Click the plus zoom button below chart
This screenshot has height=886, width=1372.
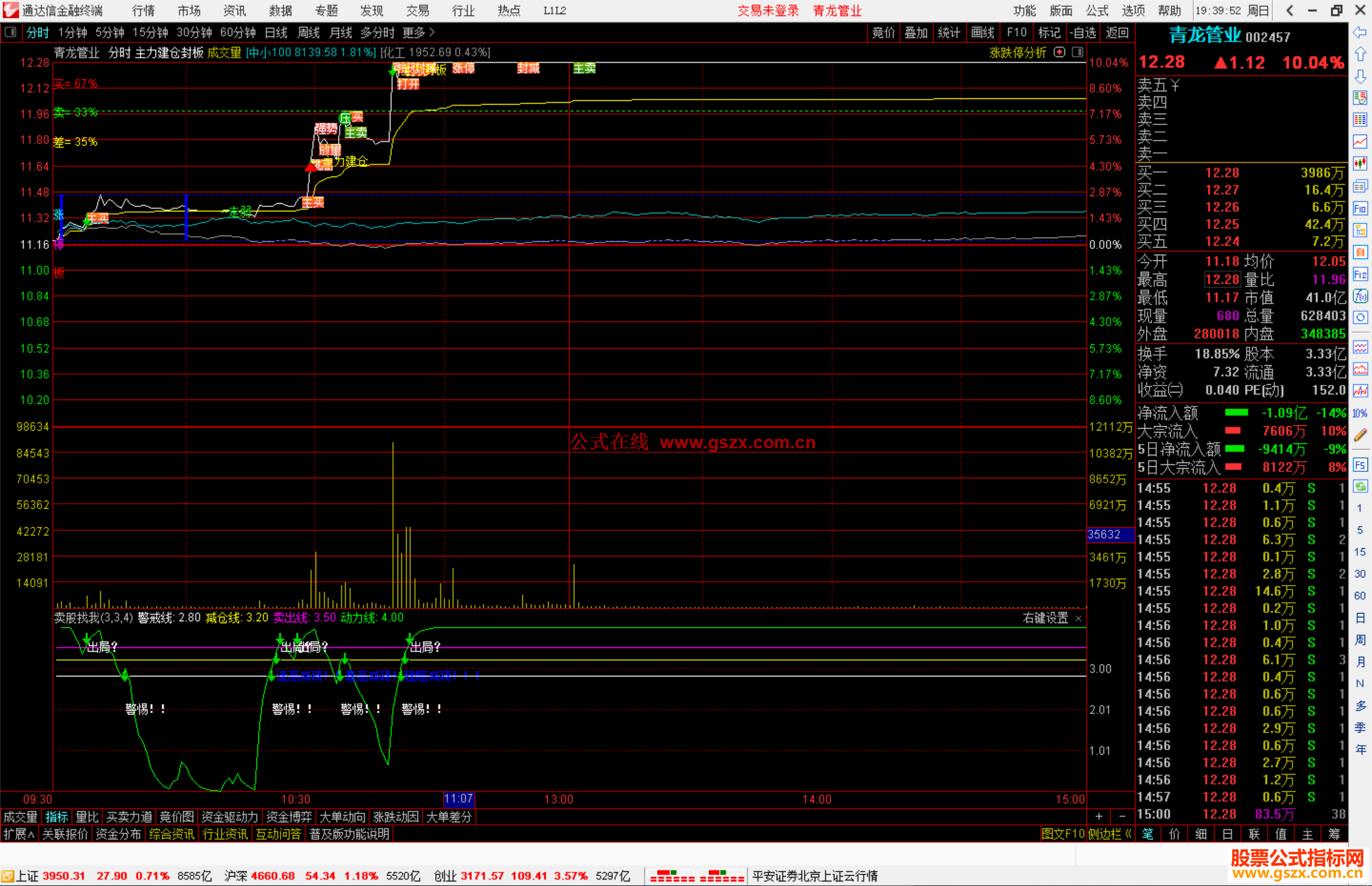1099,817
